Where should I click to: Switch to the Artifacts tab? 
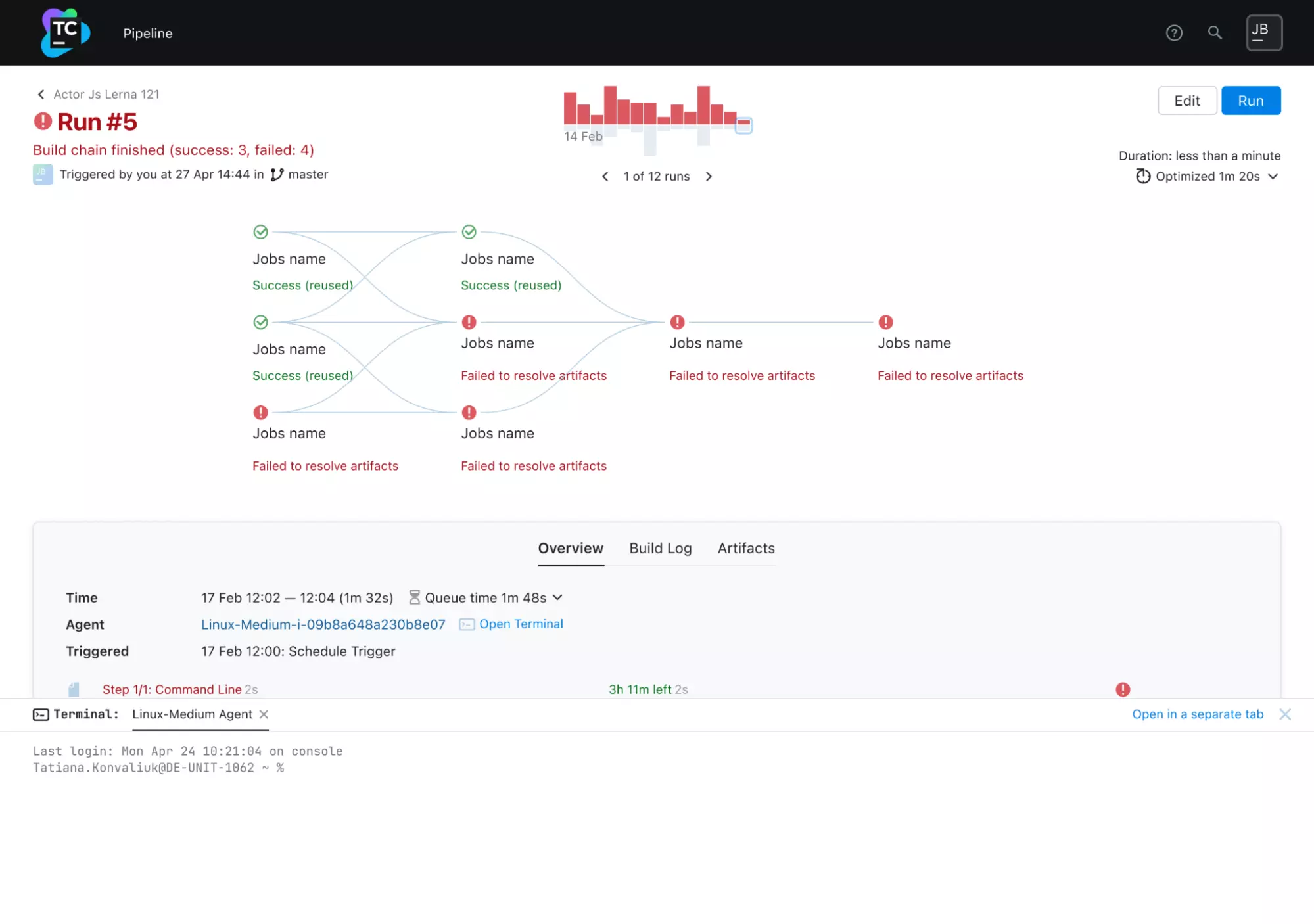click(x=746, y=548)
